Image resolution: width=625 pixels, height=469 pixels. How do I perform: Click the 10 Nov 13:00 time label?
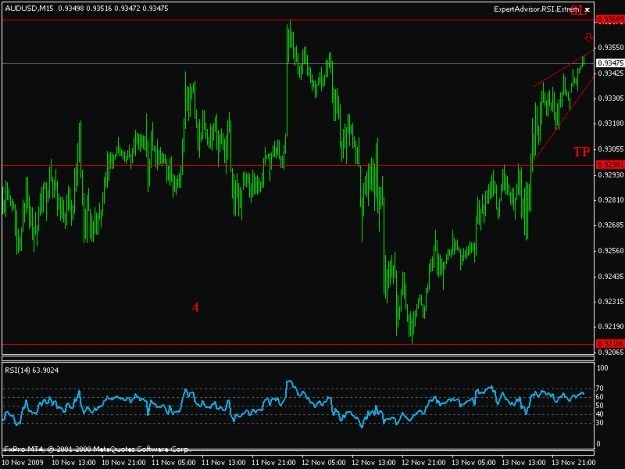pos(74,463)
